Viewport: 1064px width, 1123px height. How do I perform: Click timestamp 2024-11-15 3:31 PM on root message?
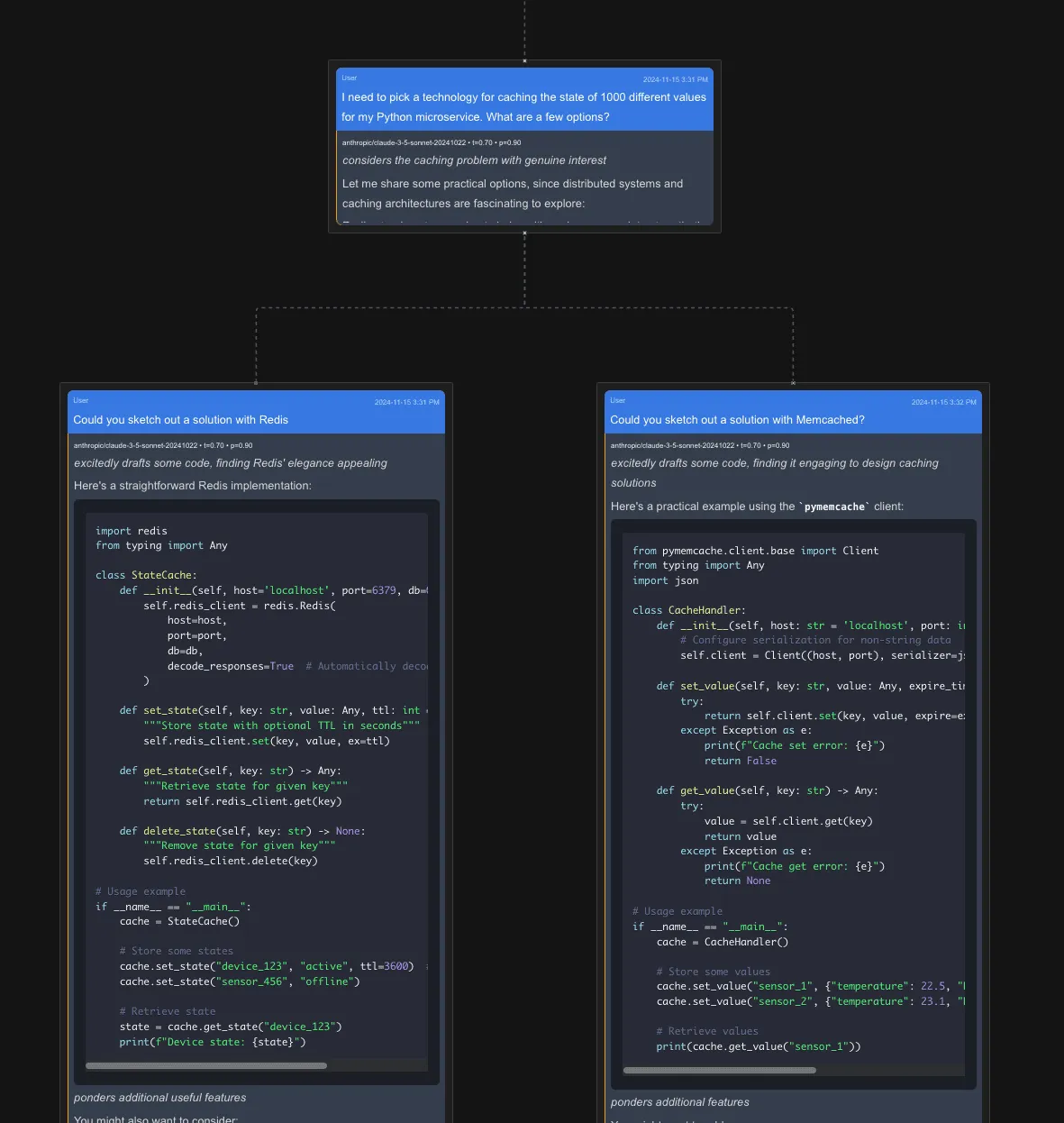(675, 78)
